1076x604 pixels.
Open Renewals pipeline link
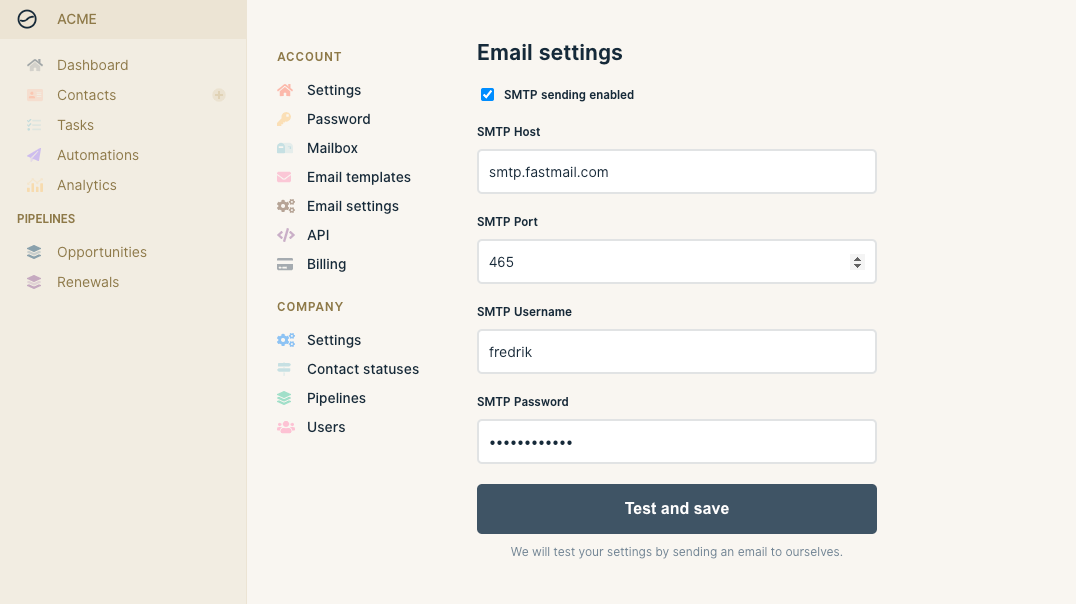coord(88,282)
